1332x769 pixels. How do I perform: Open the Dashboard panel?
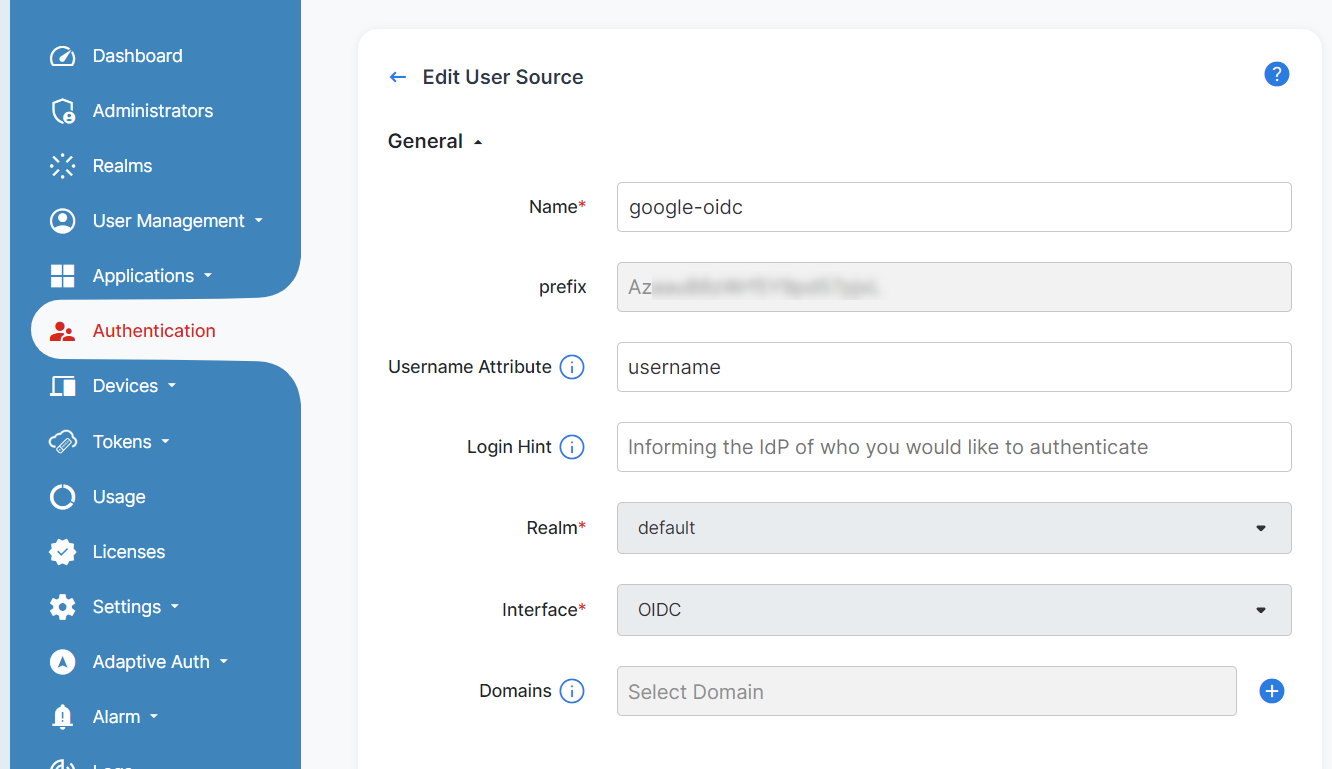pos(62,56)
